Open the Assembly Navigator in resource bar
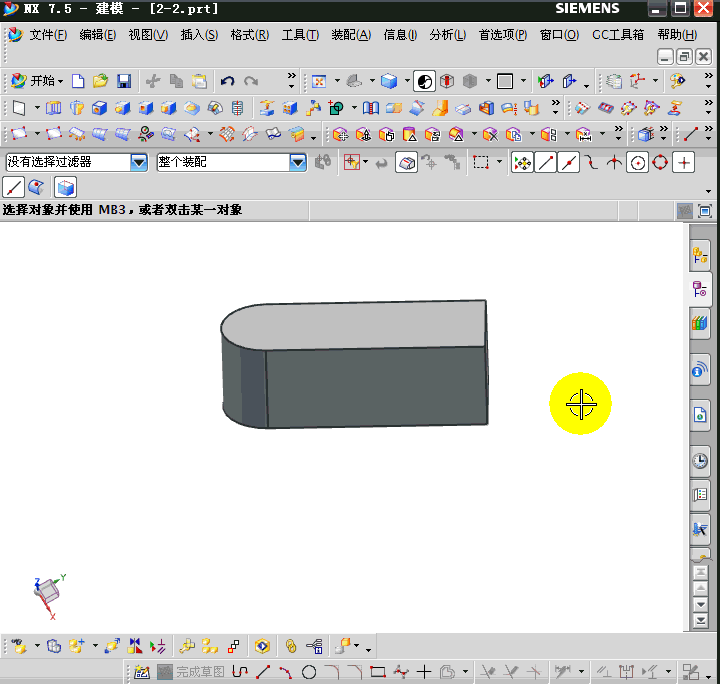 click(x=700, y=255)
